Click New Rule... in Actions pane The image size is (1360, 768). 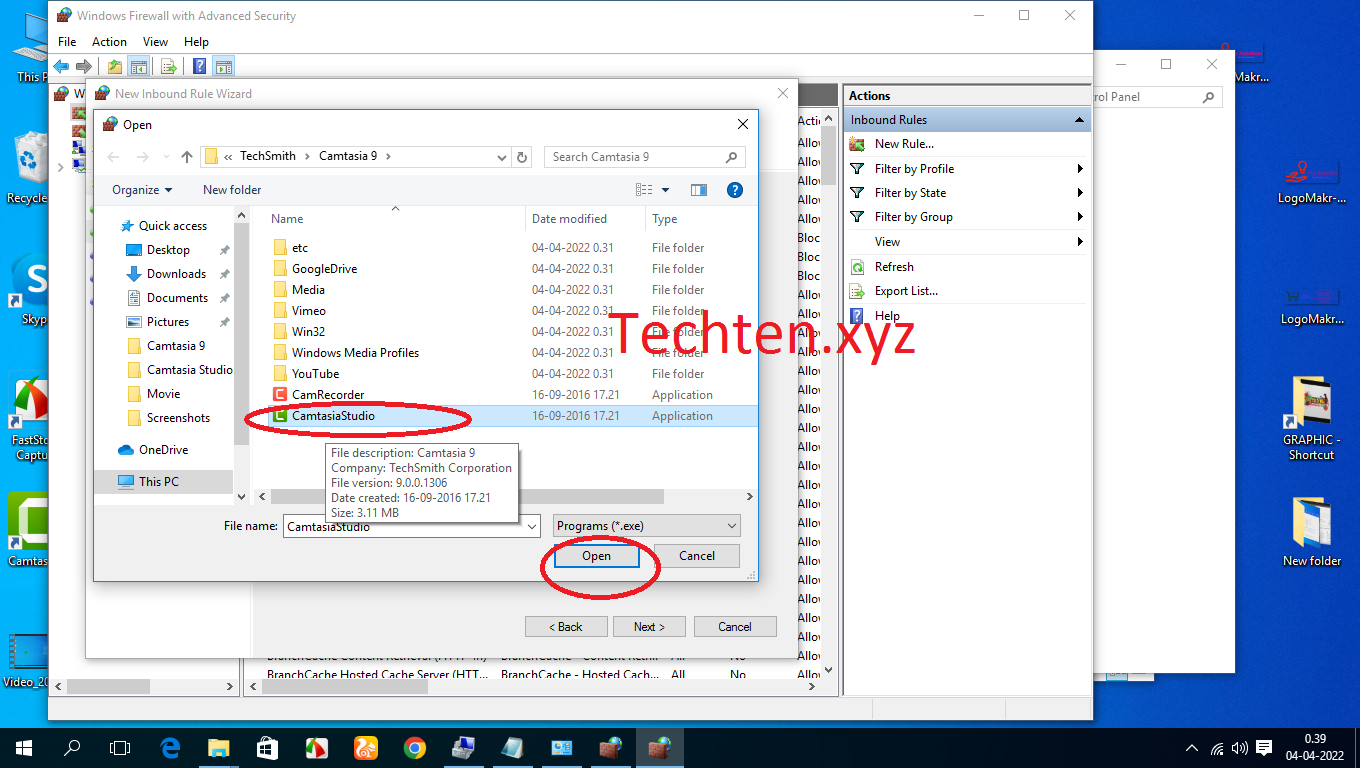coord(904,144)
